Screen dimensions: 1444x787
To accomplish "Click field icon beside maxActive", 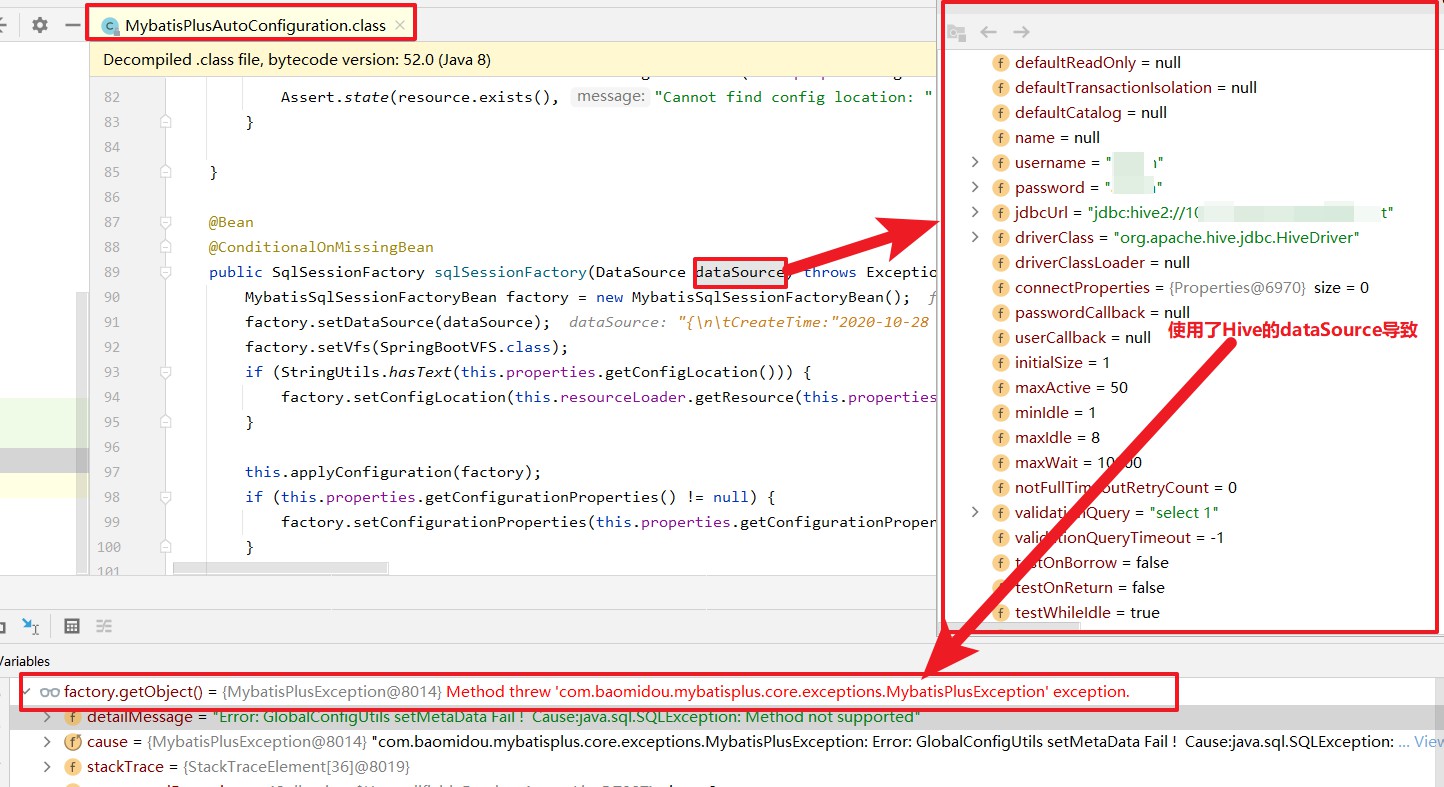I will [1000, 387].
